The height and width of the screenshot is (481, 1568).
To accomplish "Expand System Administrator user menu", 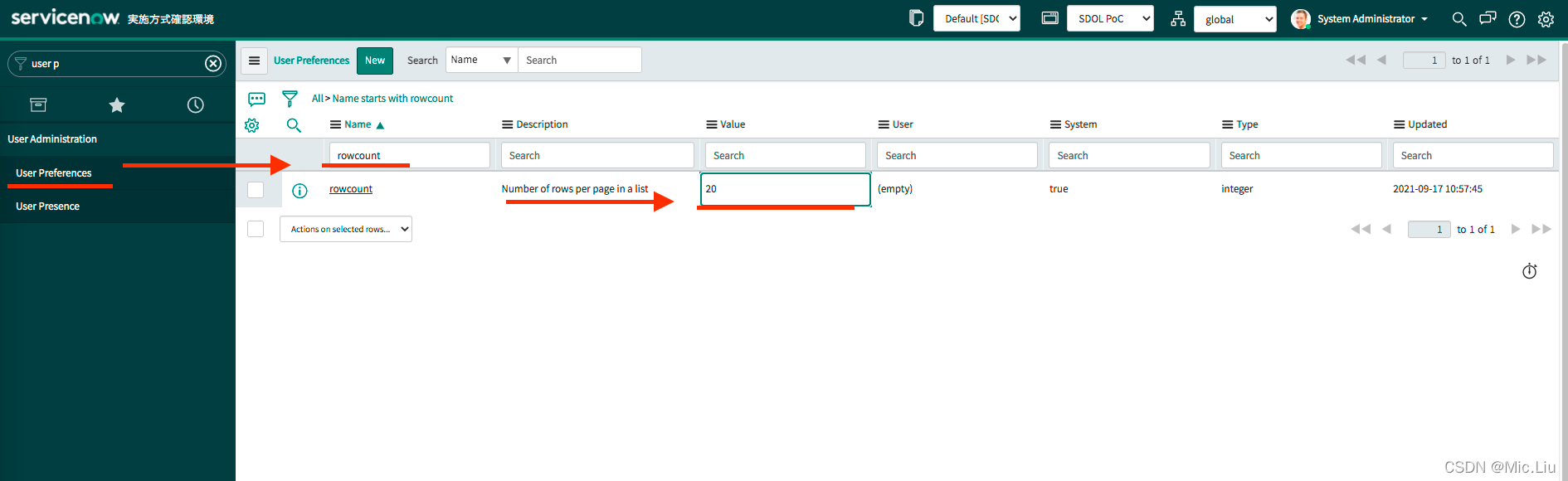I will click(1360, 19).
